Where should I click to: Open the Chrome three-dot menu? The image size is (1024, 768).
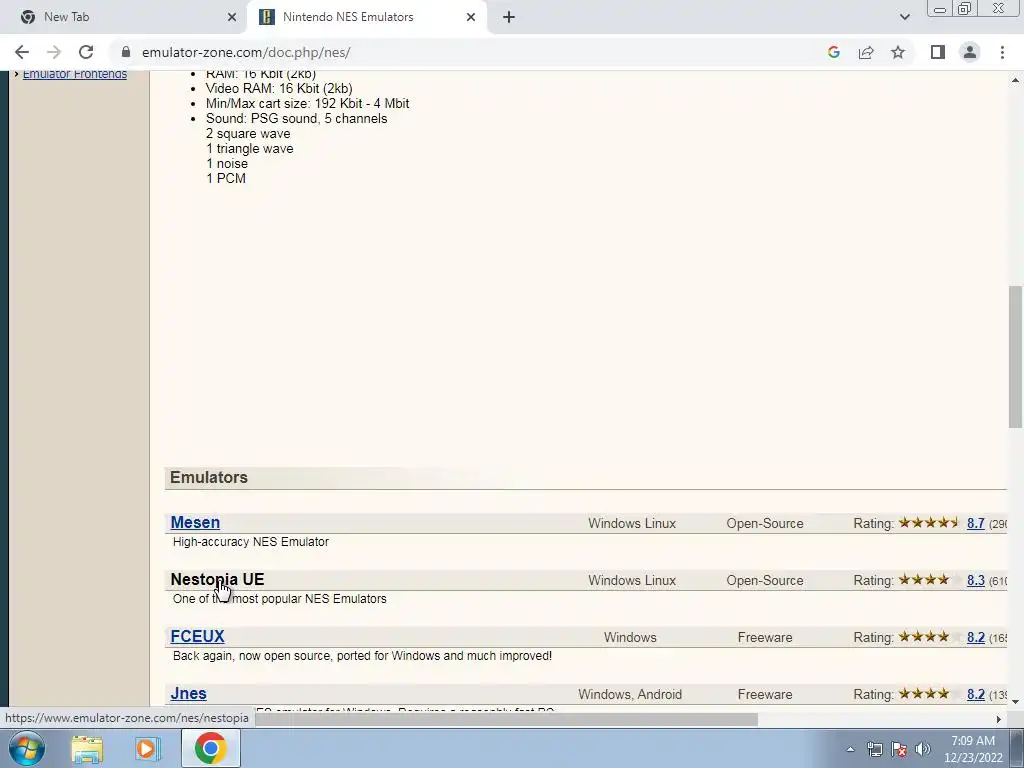(x=1002, y=52)
